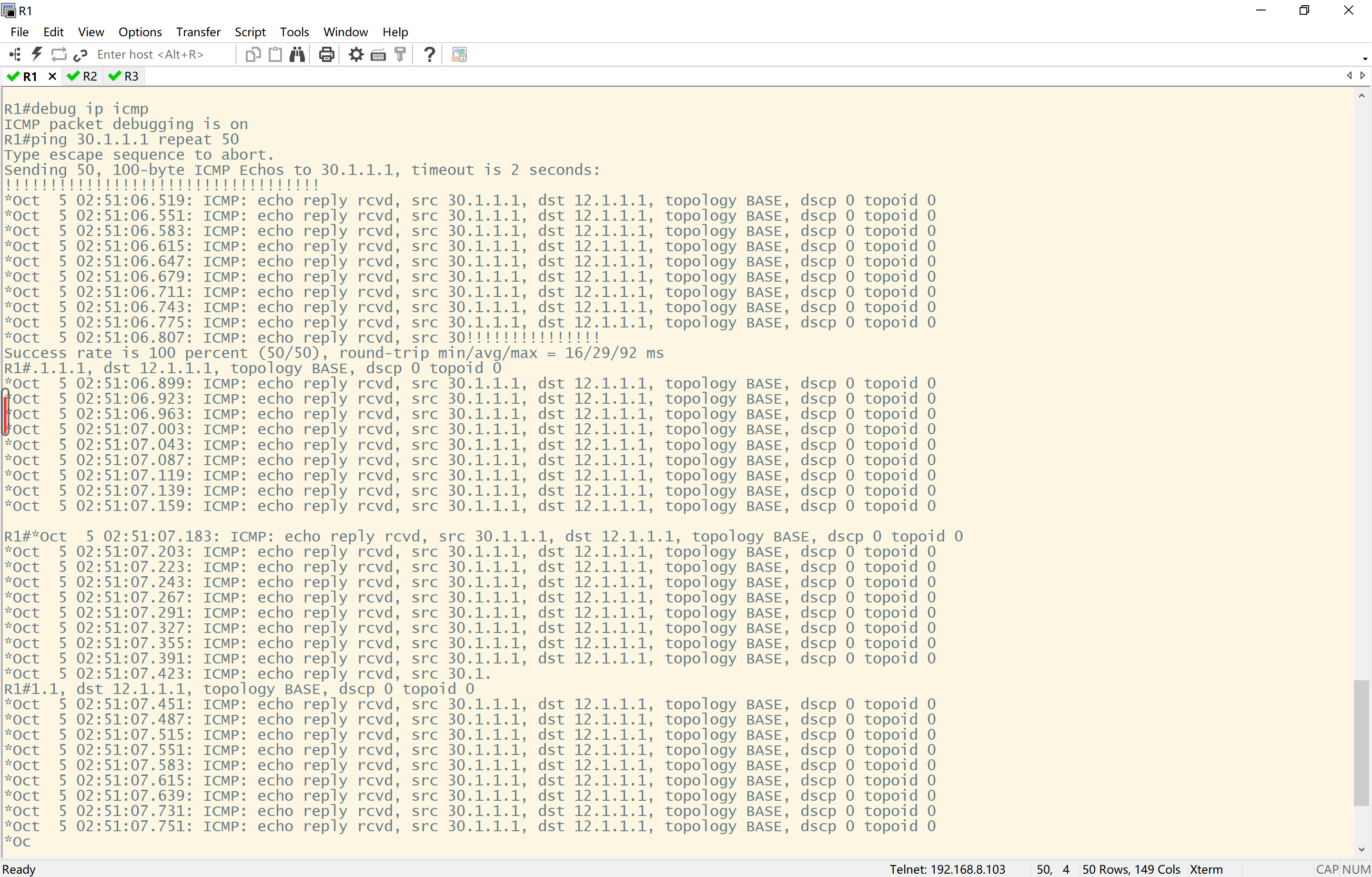
Task: Open the Transfer menu
Action: (198, 32)
